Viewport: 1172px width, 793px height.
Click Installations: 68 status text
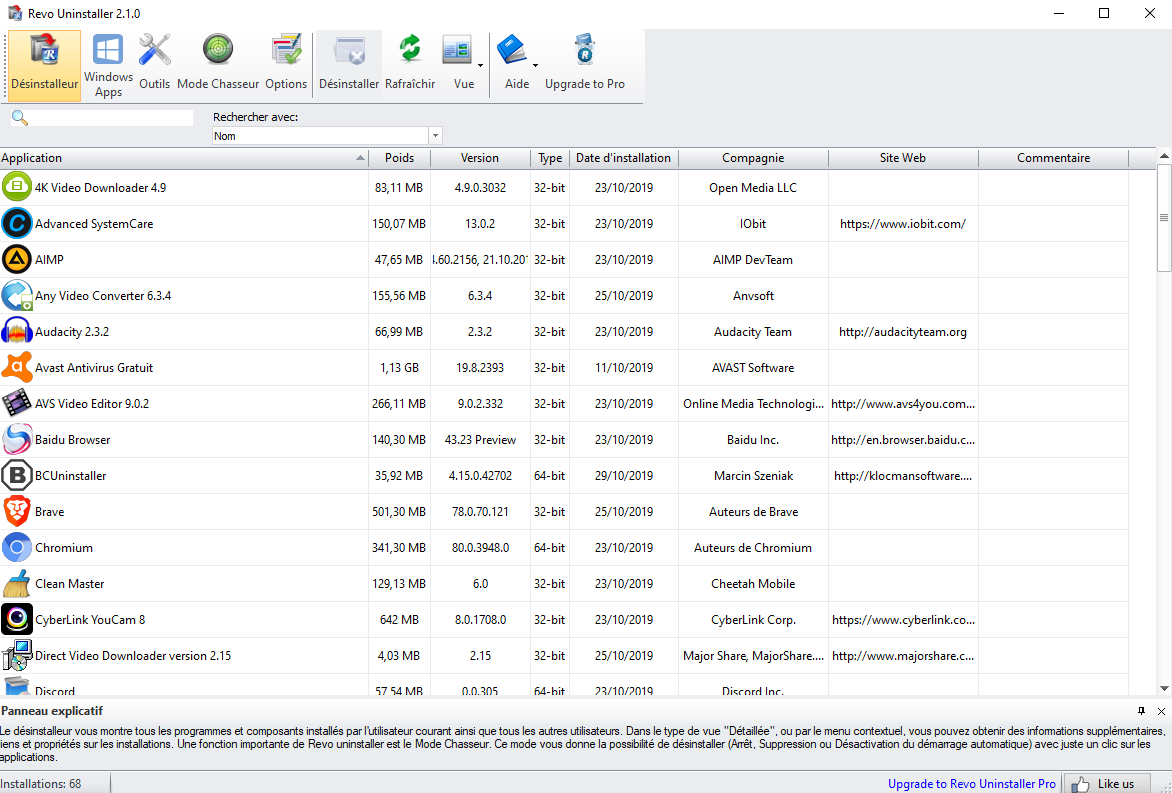tap(41, 783)
